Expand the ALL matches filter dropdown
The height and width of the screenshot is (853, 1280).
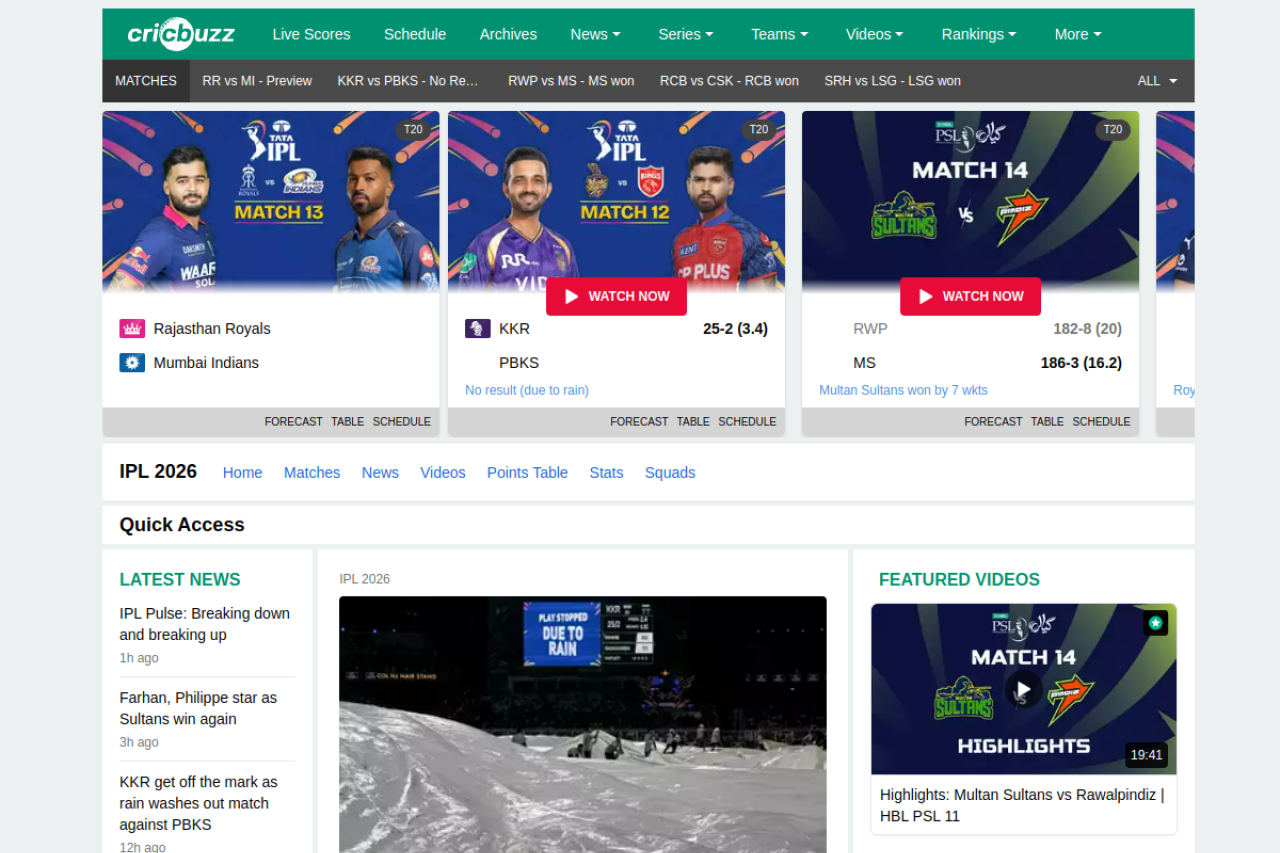(1157, 81)
